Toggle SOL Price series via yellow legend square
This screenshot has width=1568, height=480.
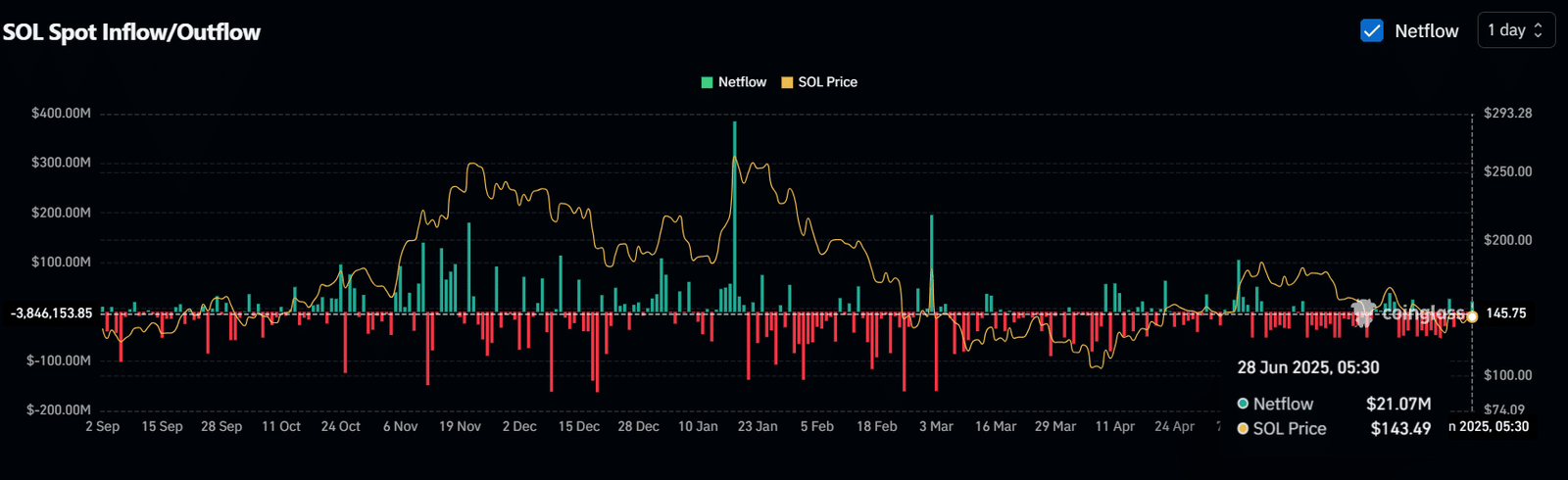[787, 82]
